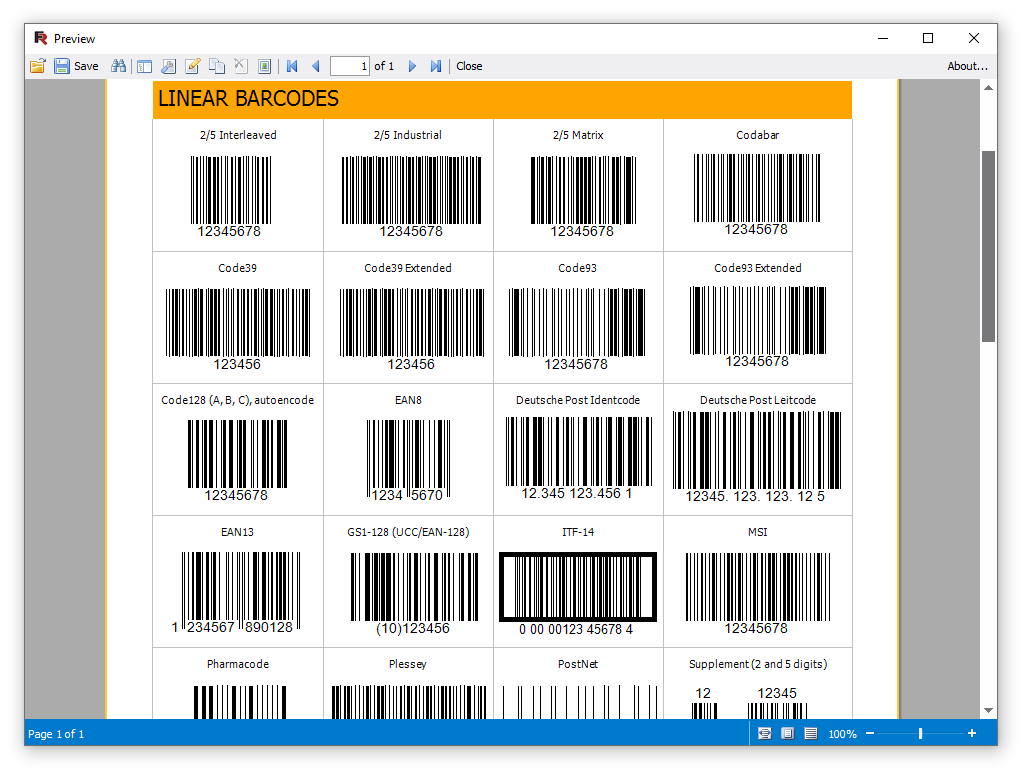This screenshot has height=768, width=1024.
Task: Select the fit-page-width view icon
Action: coord(764,733)
